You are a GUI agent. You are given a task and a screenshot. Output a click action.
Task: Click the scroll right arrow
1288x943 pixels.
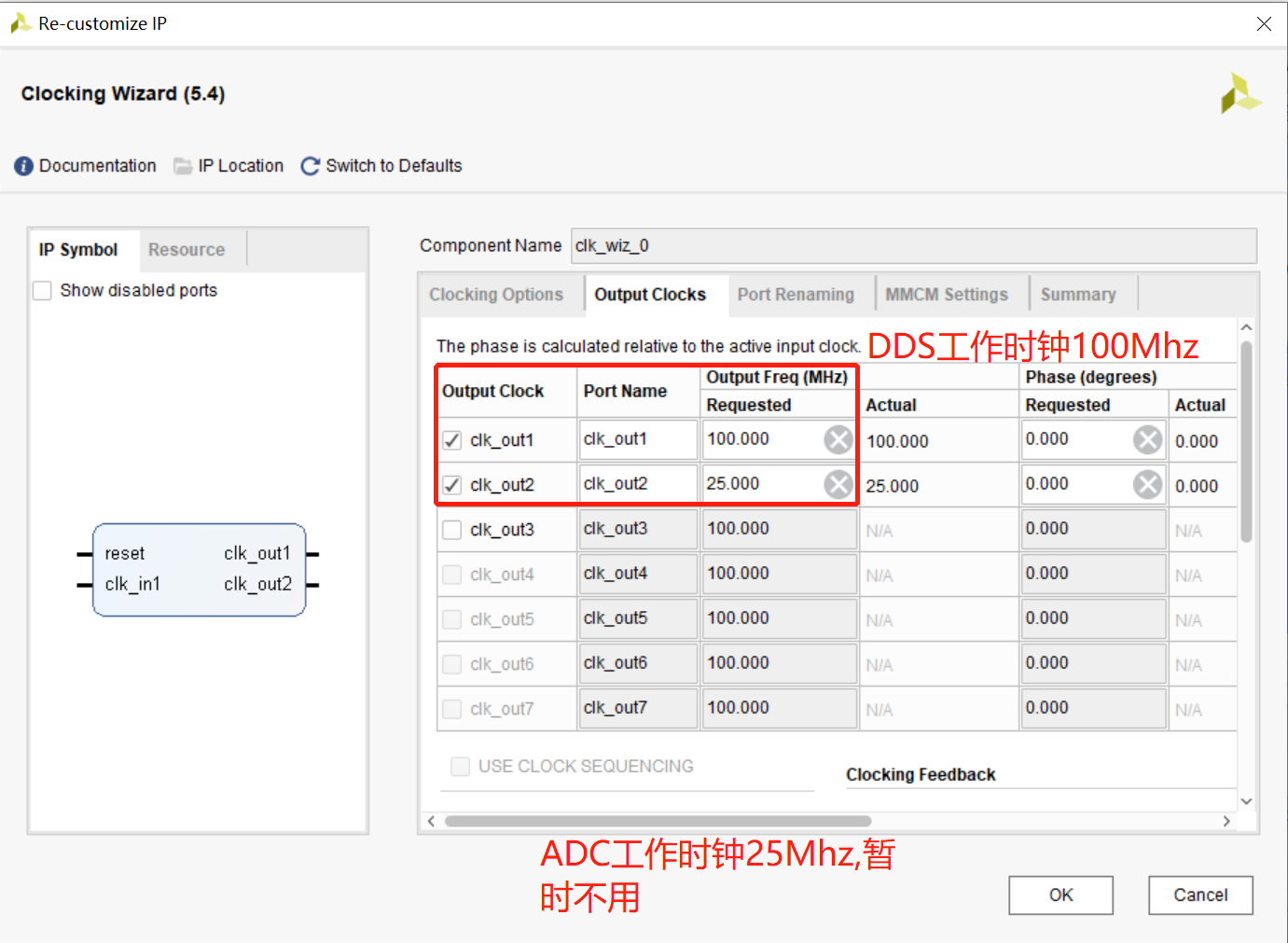click(x=1226, y=822)
